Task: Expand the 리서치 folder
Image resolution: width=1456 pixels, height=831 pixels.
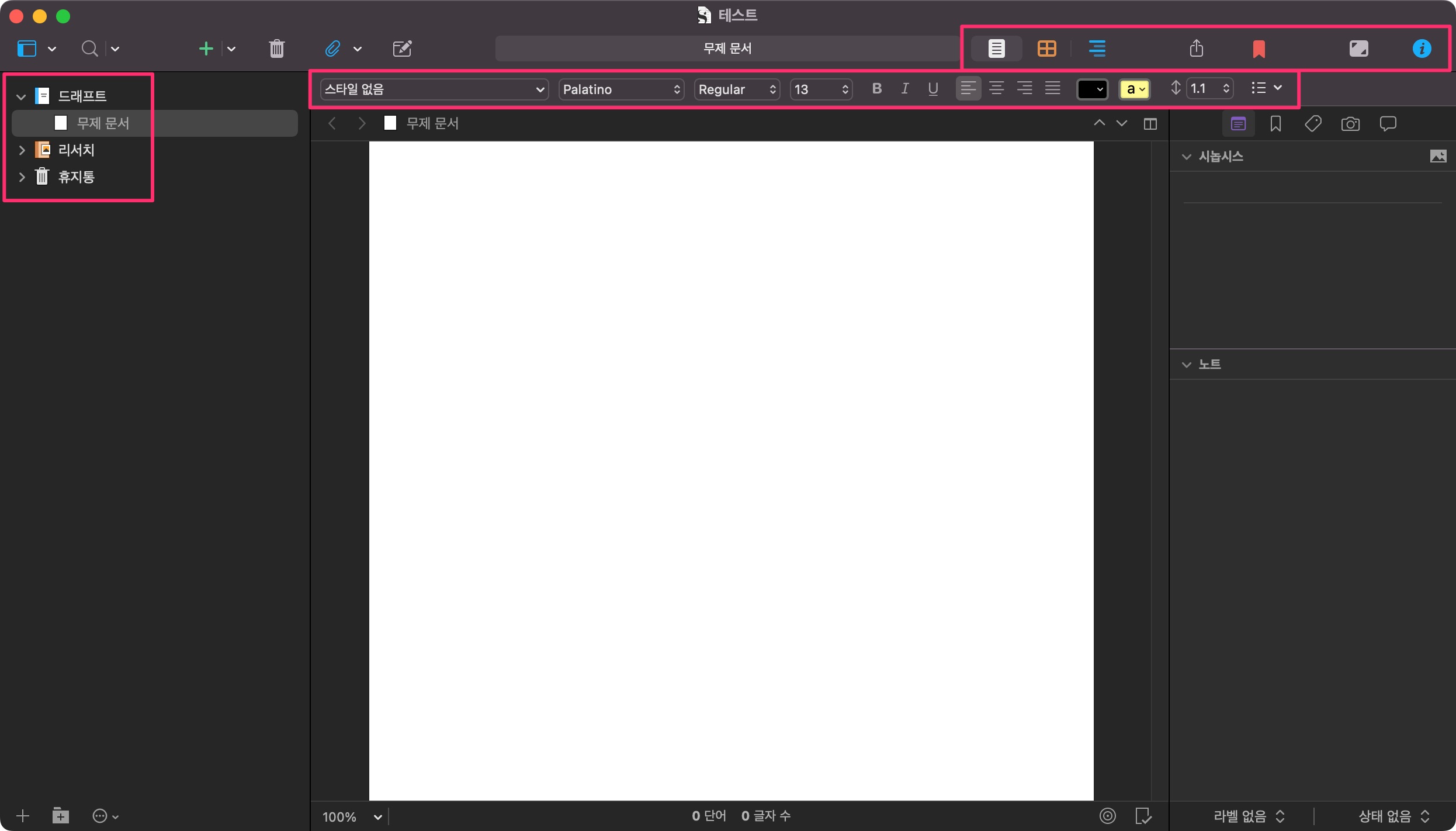Action: (22, 150)
